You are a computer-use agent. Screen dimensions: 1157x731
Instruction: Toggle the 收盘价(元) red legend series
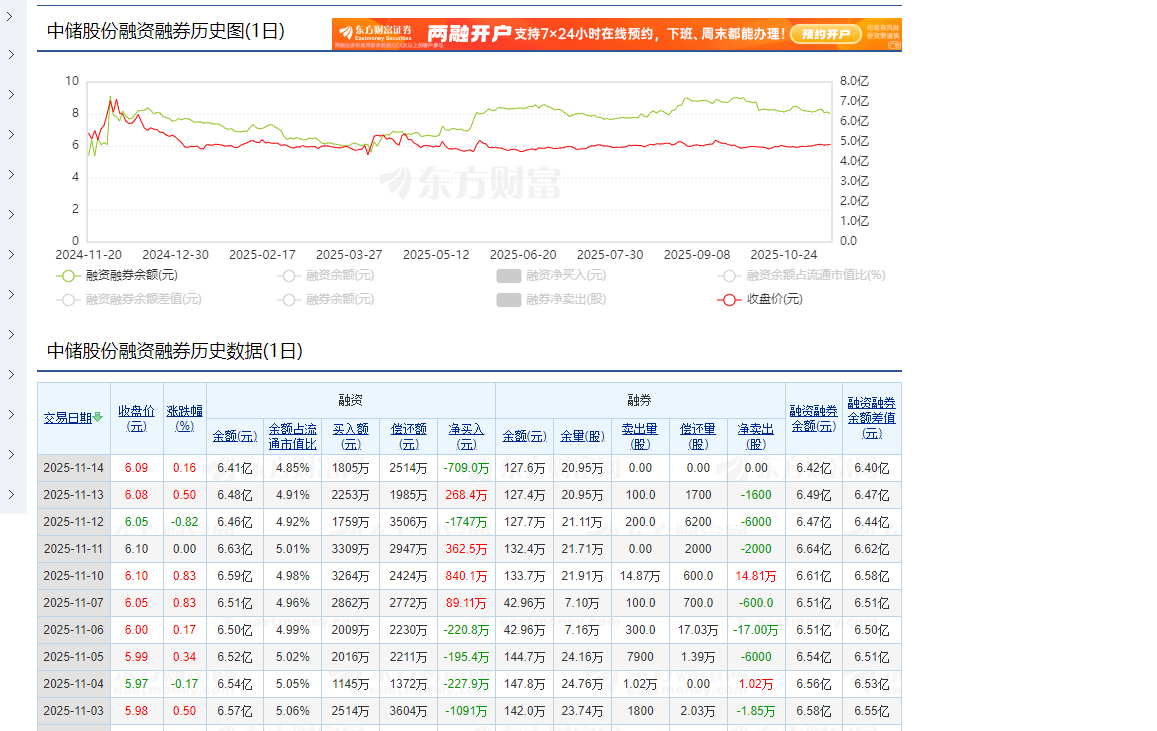[760, 299]
